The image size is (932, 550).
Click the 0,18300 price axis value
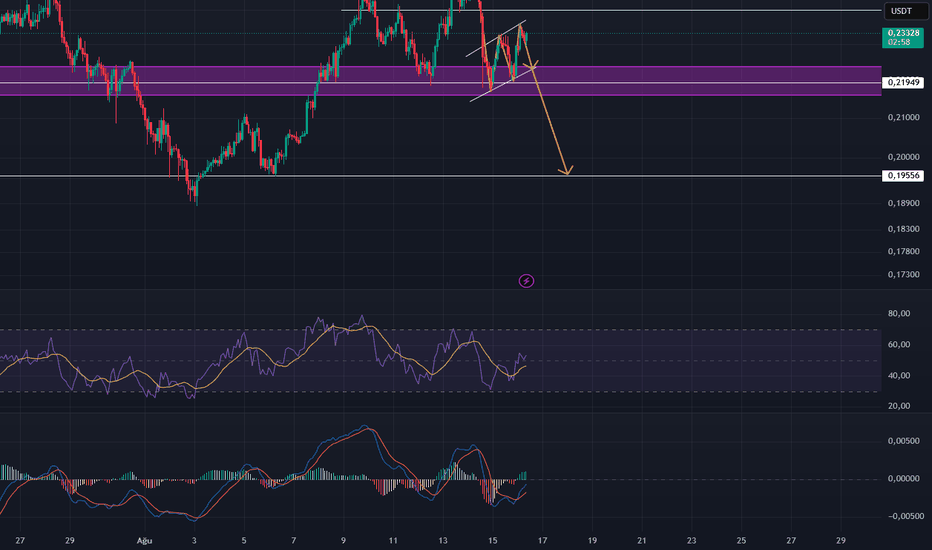(x=903, y=229)
